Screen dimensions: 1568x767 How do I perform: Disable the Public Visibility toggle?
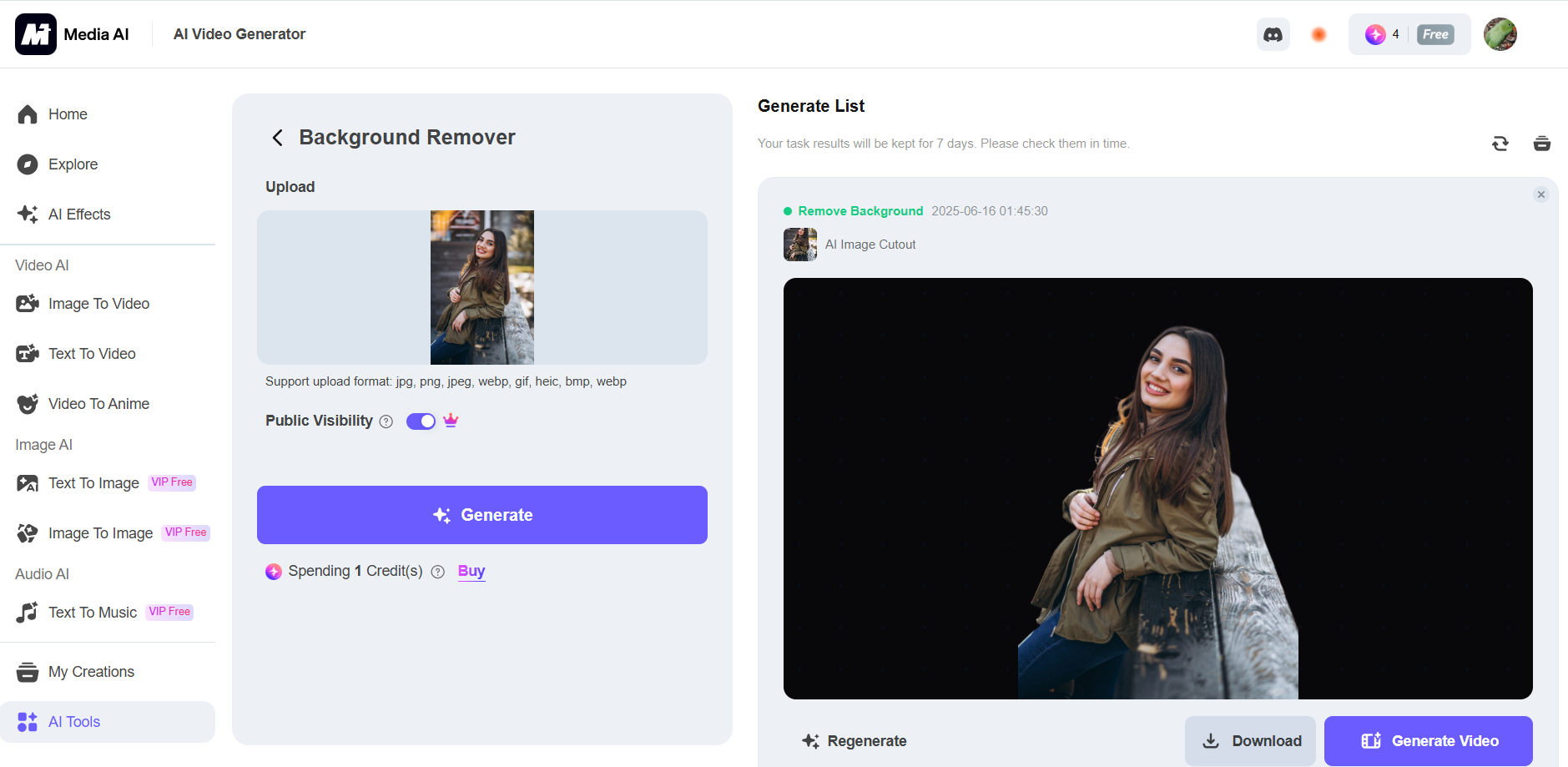[x=421, y=421]
